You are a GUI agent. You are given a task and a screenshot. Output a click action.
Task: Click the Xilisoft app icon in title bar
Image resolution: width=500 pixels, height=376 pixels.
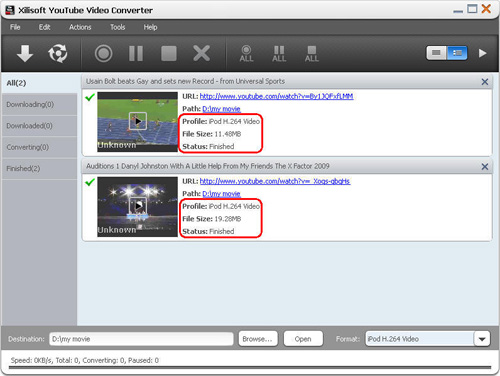pos(10,10)
